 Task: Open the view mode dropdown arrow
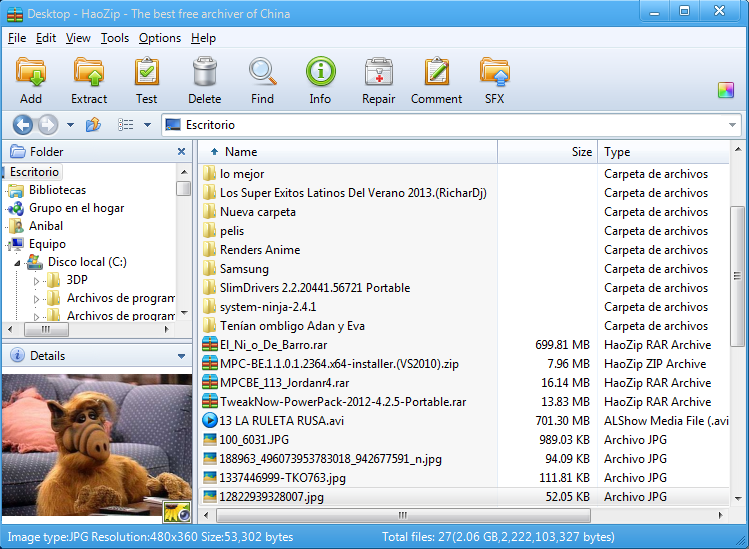147,125
